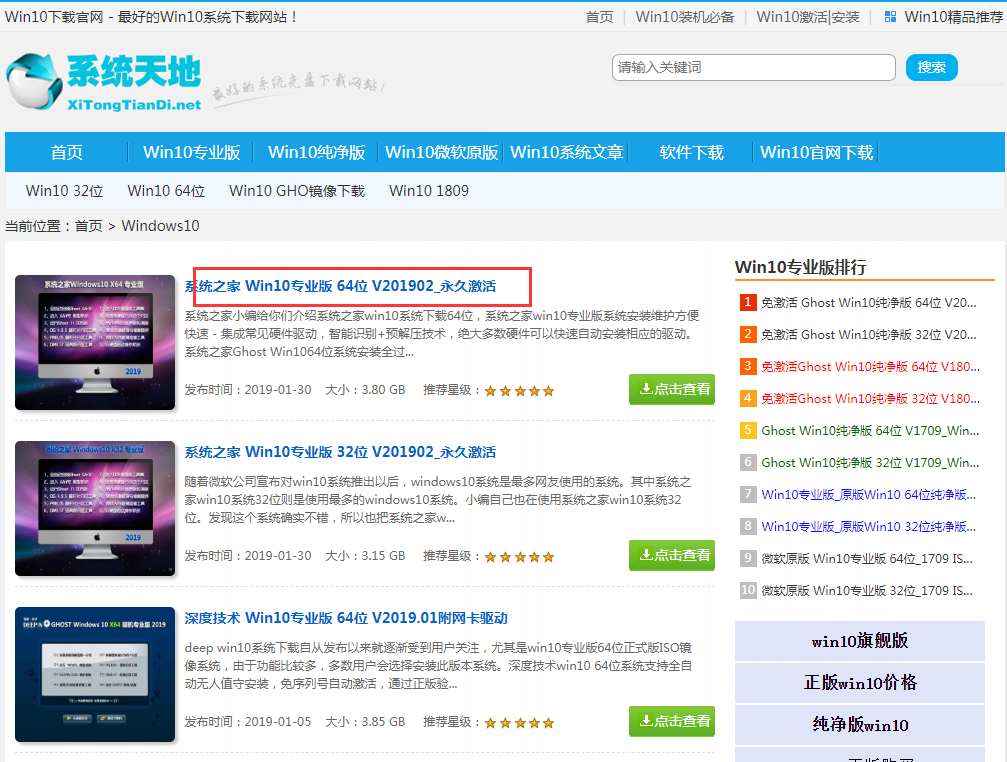Viewport: 1007px width, 762px height.
Task: Open 免激活Ghost Win10纯净版 32位 V180... link
Action: click(x=870, y=399)
